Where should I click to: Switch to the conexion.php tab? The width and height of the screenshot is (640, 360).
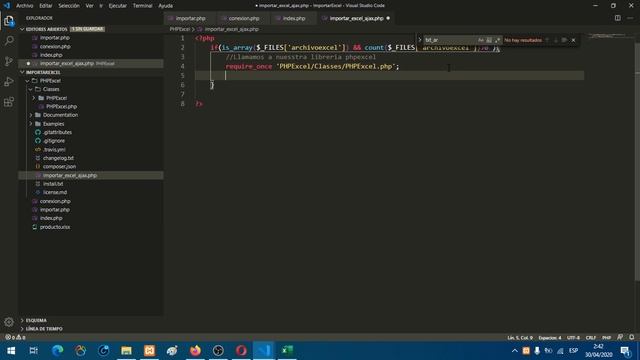point(244,18)
